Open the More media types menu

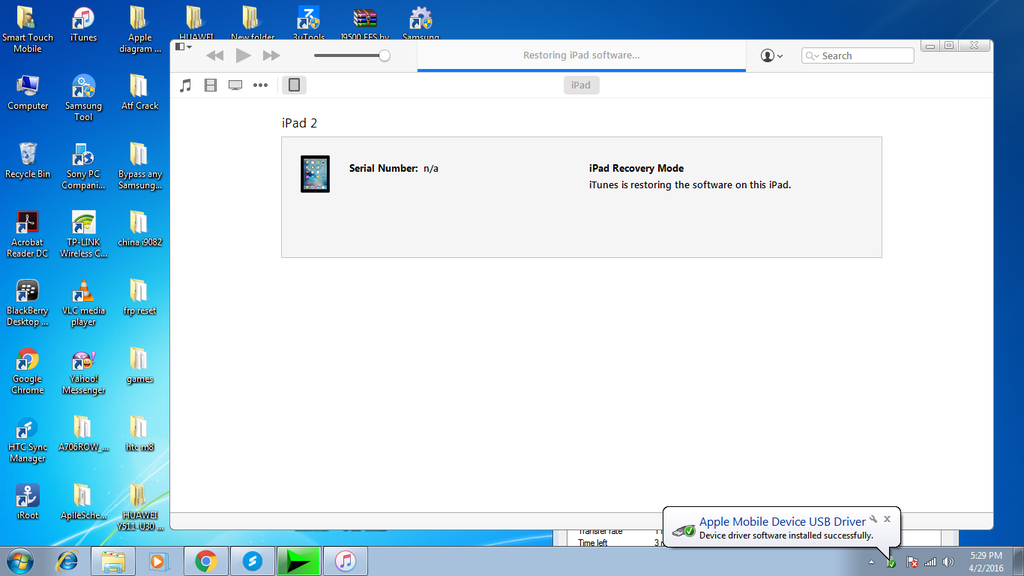click(x=260, y=85)
